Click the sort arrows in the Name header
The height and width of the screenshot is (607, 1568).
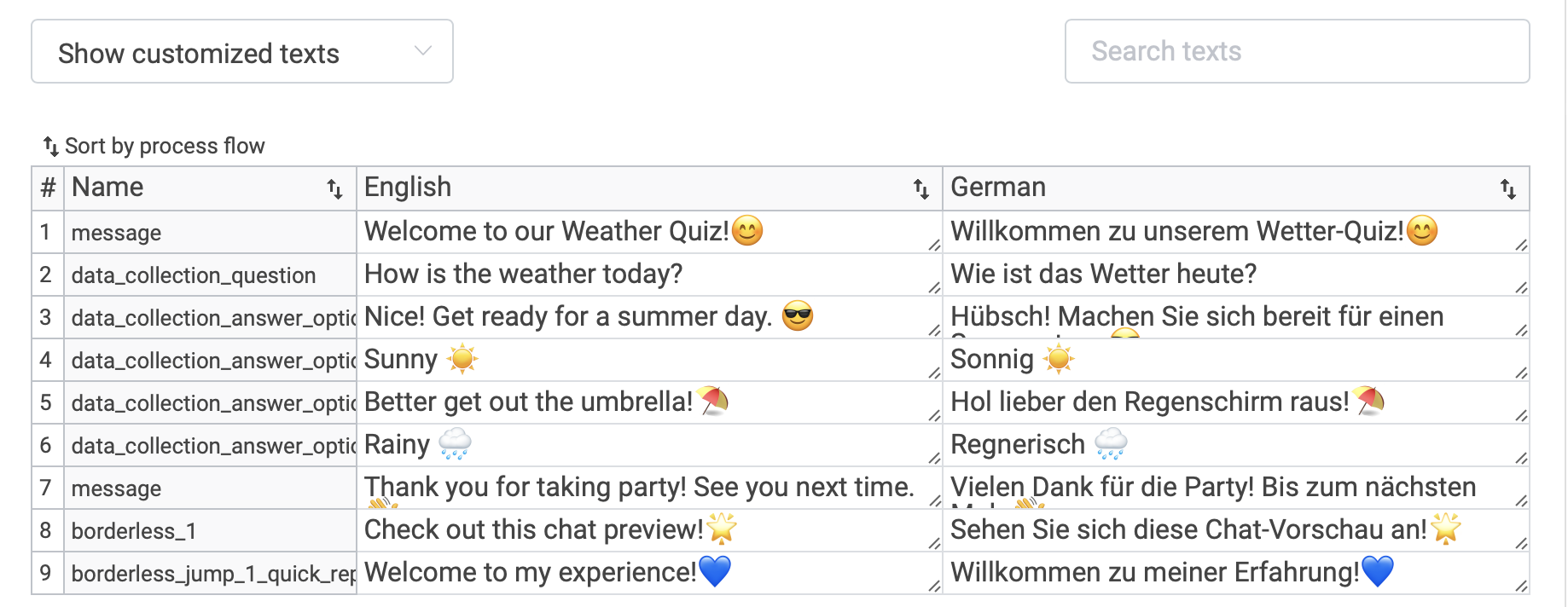[x=335, y=188]
